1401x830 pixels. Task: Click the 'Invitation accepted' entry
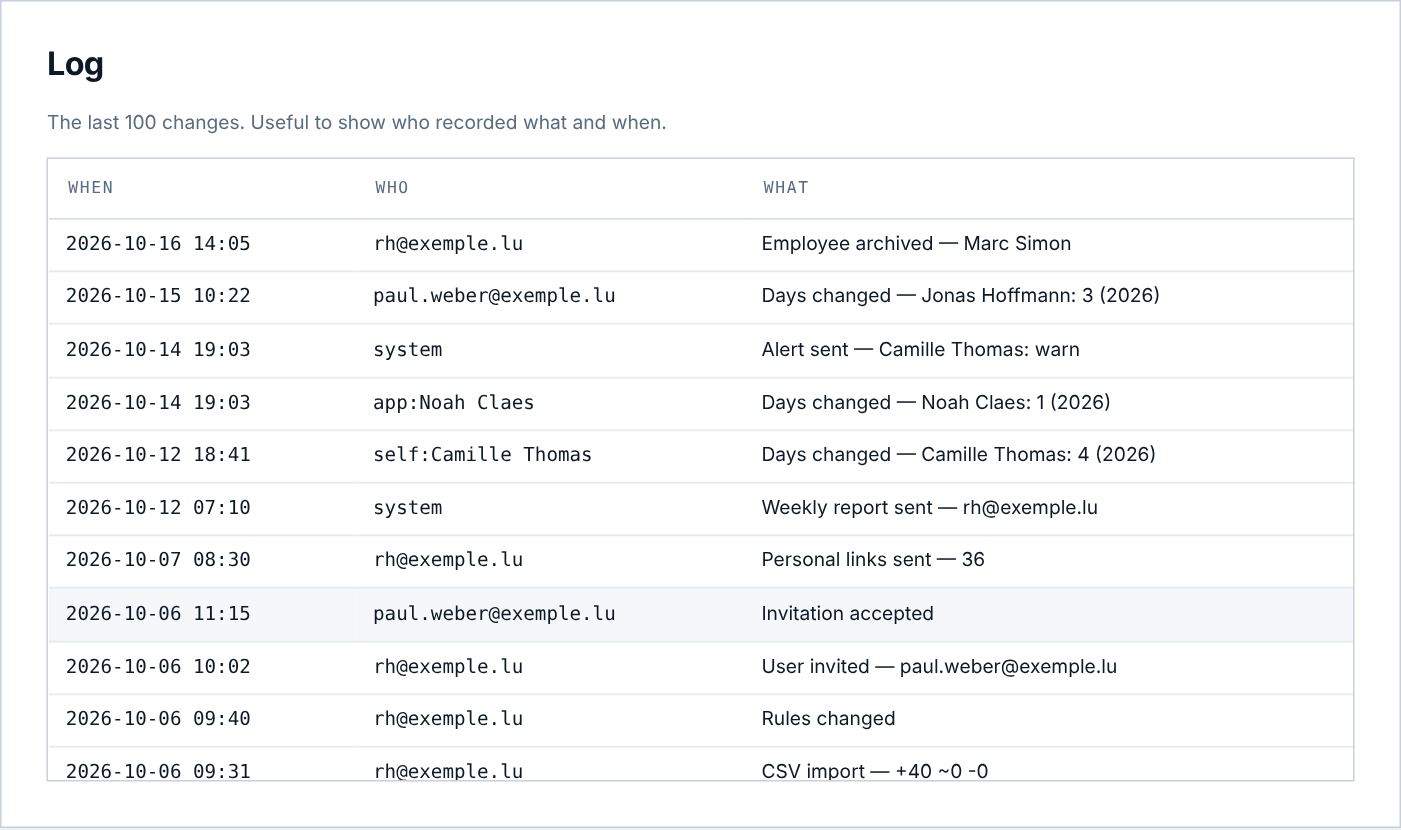pyautogui.click(x=847, y=614)
